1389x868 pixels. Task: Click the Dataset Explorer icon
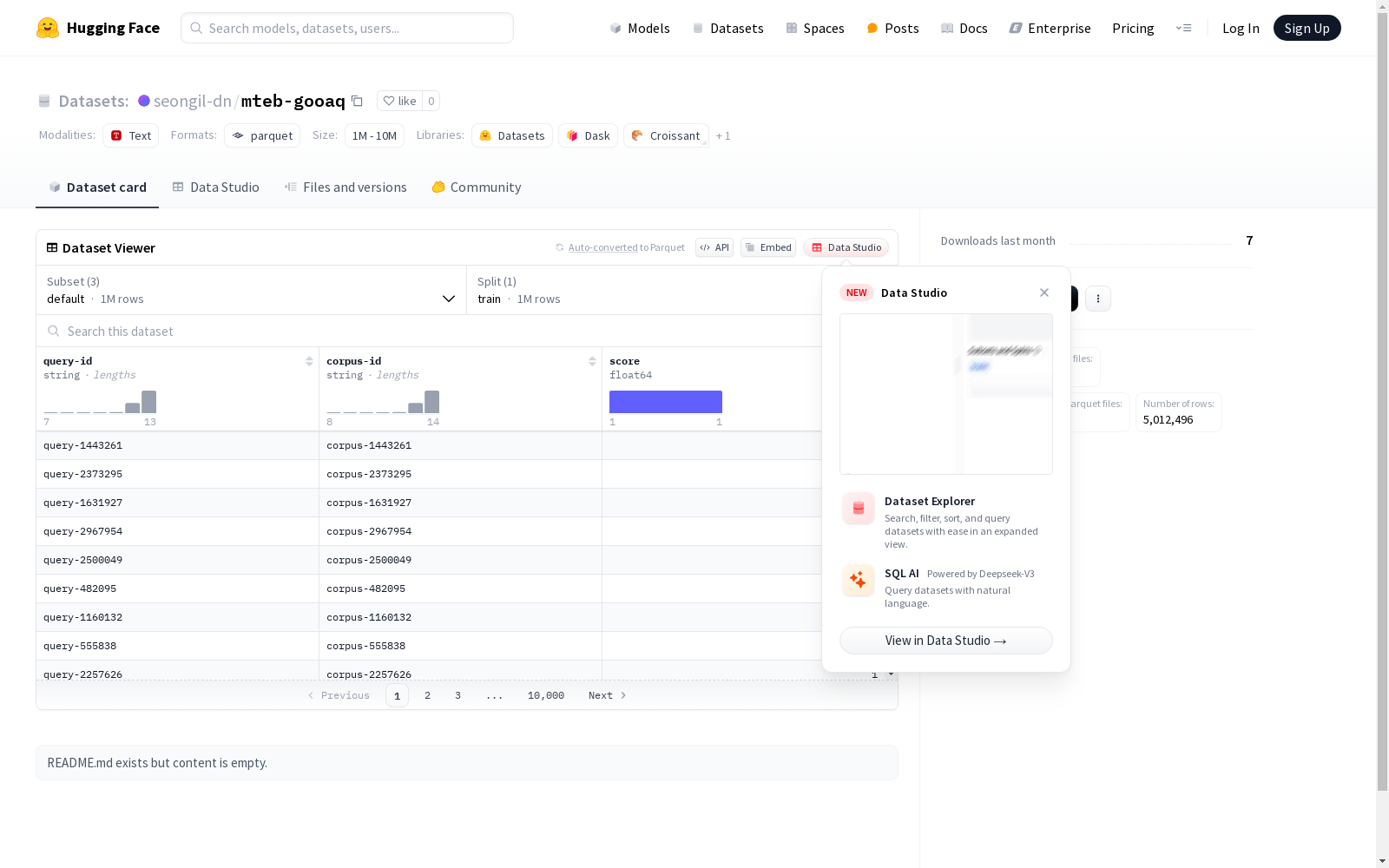859,509
